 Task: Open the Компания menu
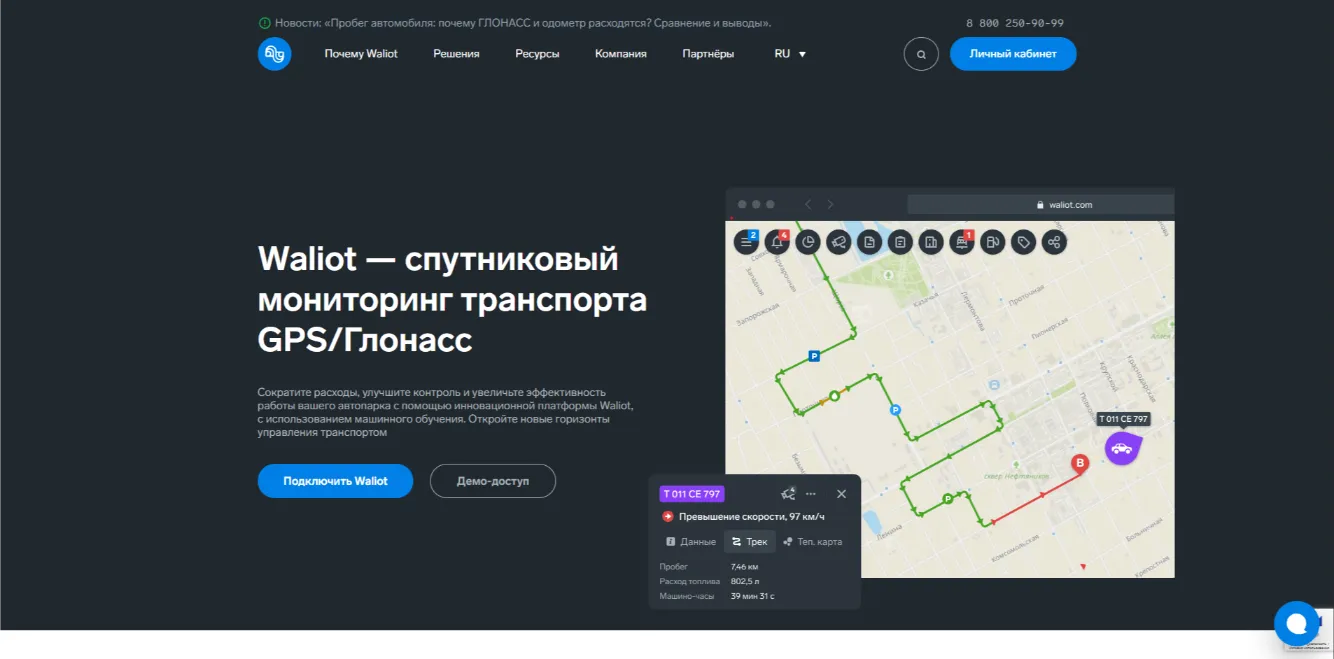(621, 54)
